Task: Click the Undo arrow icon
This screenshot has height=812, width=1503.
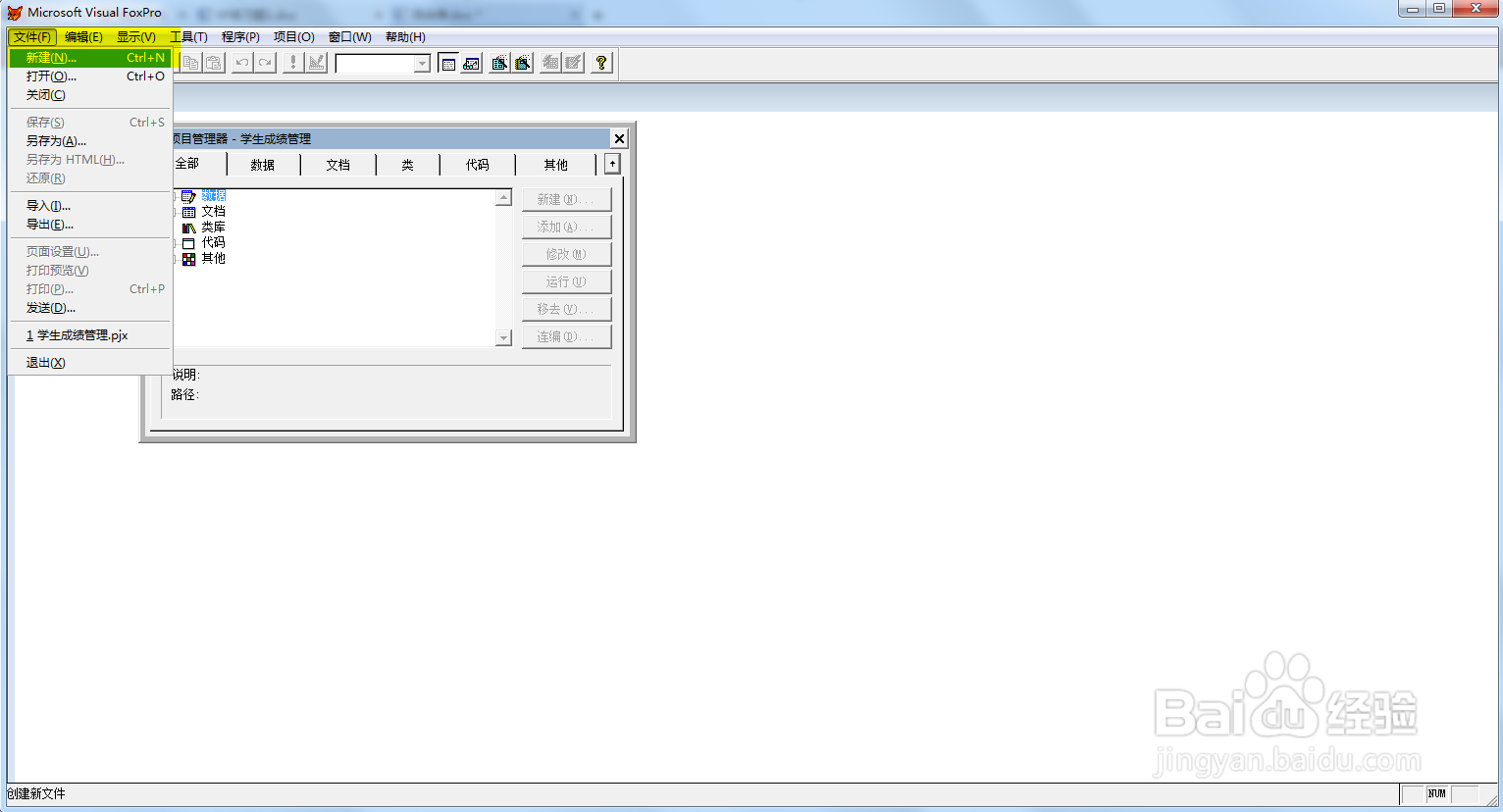Action: click(242, 63)
